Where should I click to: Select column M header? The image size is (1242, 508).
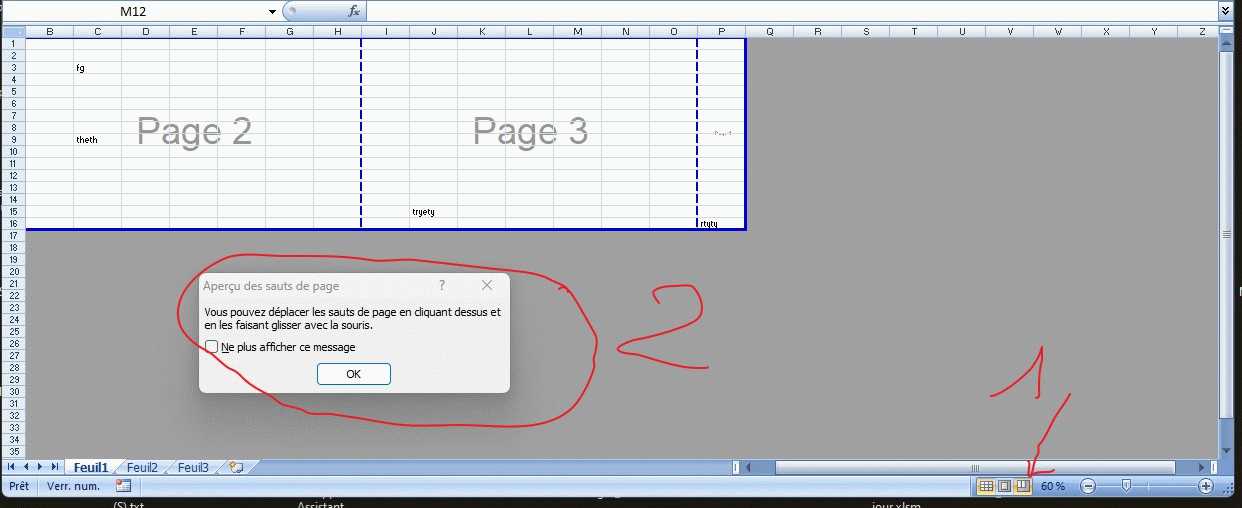(577, 31)
